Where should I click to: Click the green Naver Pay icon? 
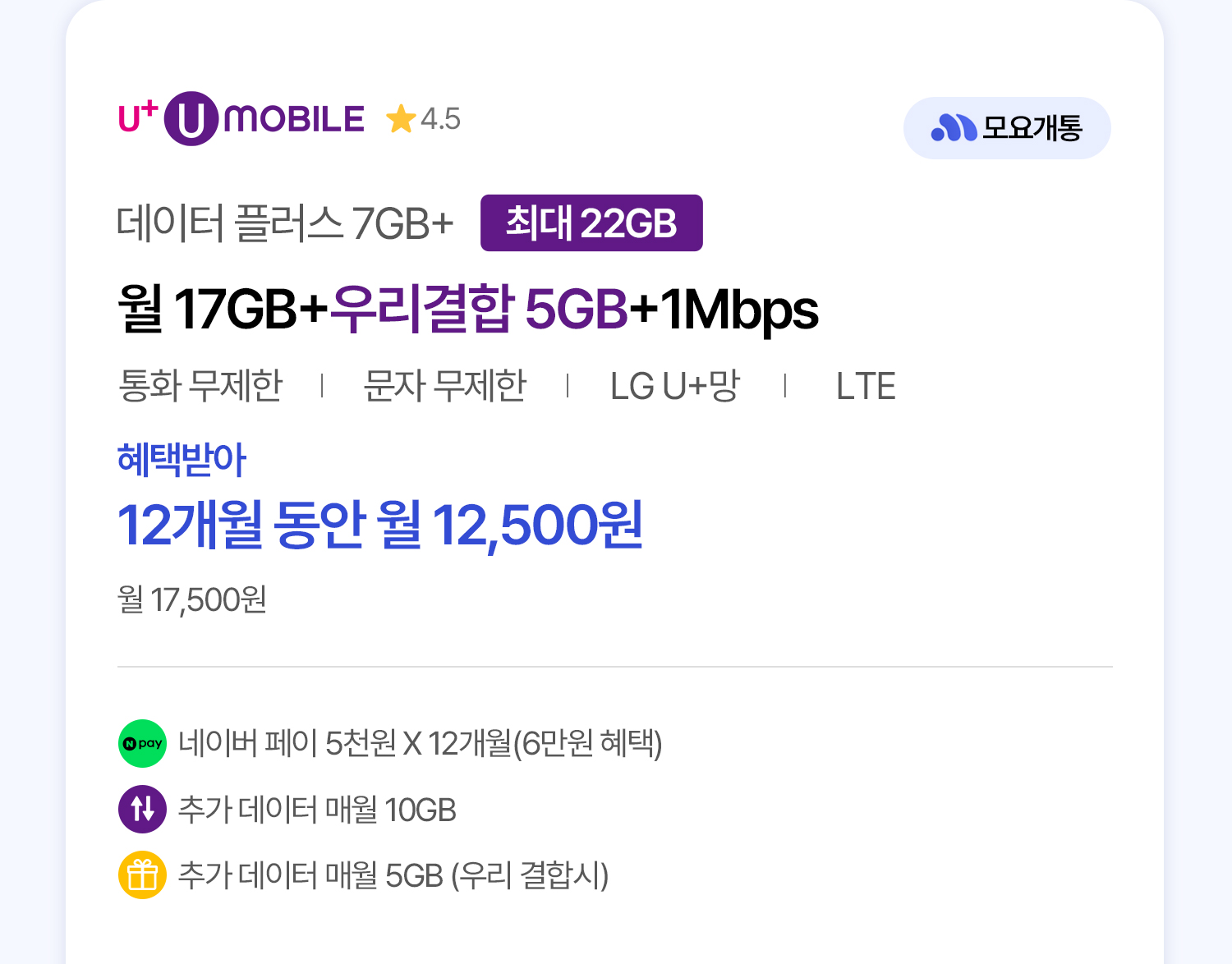143,743
